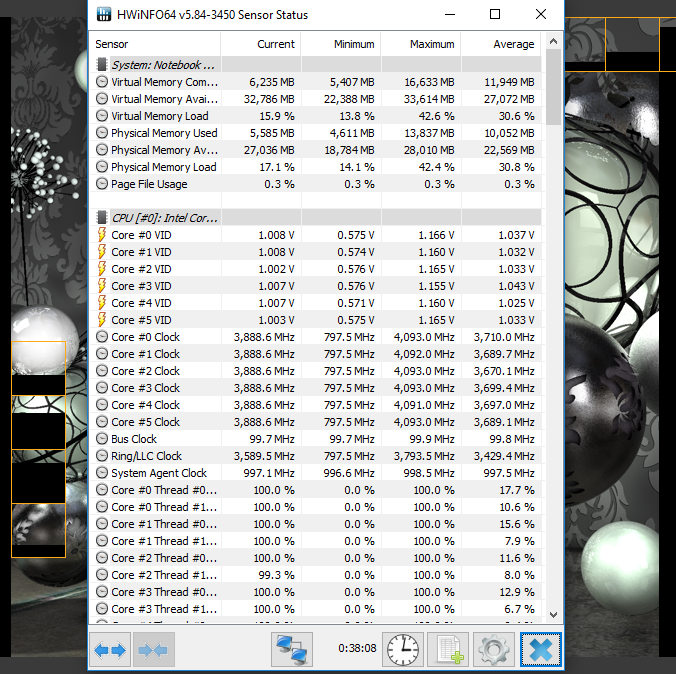Click the 16,633 MB maximum value
676x674 pixels.
(429, 82)
